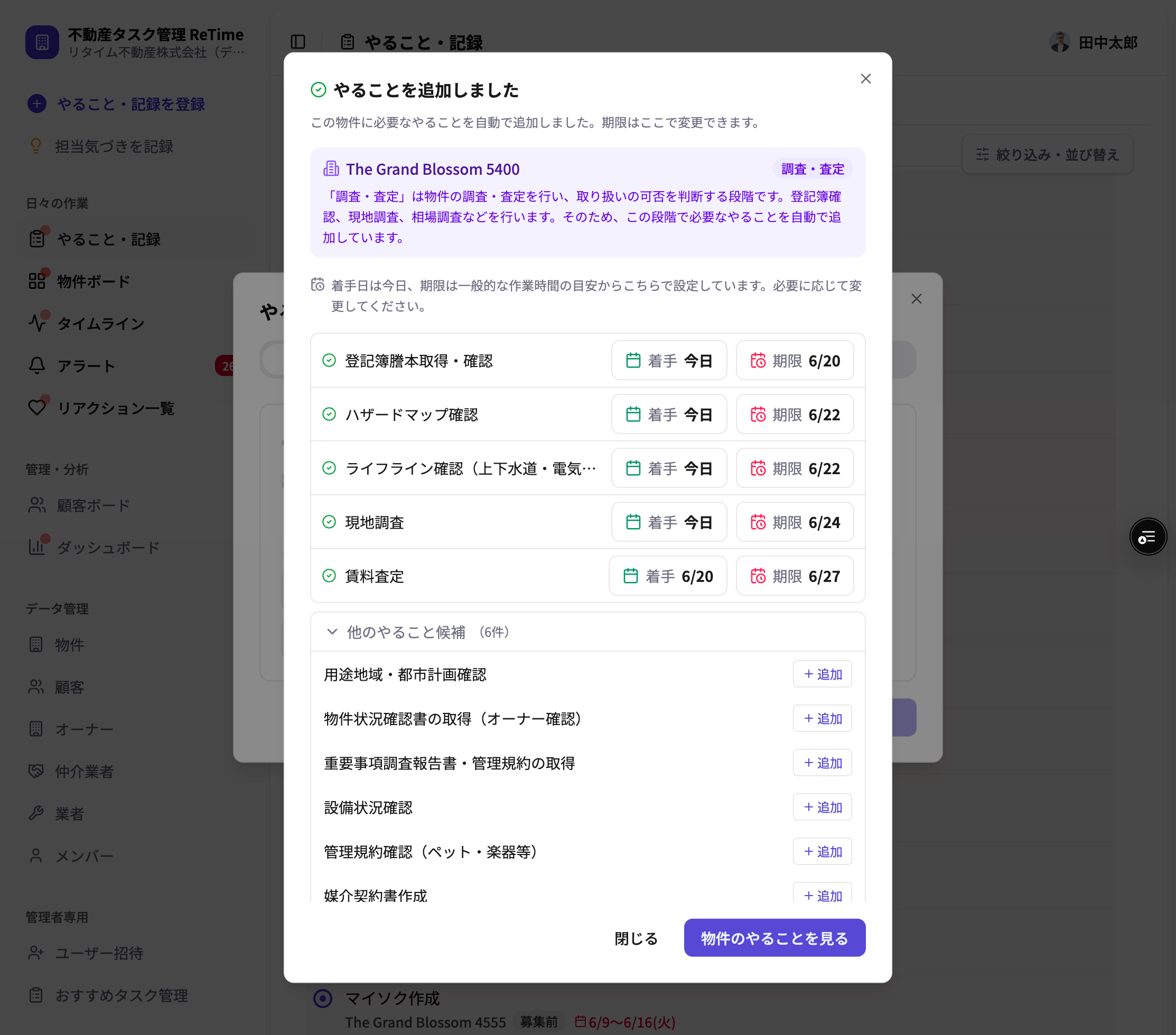Viewport: 1176px width, 1035px height.
Task: Click the 物件 building icon in データ管理
Action: tap(36, 645)
